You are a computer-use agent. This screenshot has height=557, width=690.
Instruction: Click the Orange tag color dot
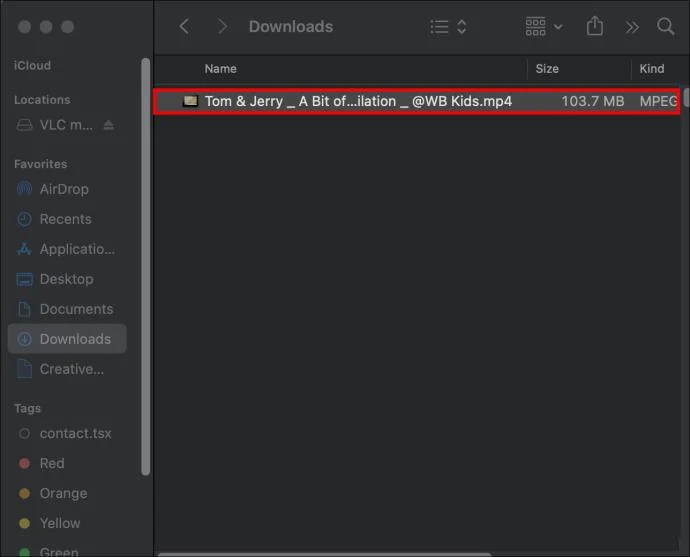[25, 493]
